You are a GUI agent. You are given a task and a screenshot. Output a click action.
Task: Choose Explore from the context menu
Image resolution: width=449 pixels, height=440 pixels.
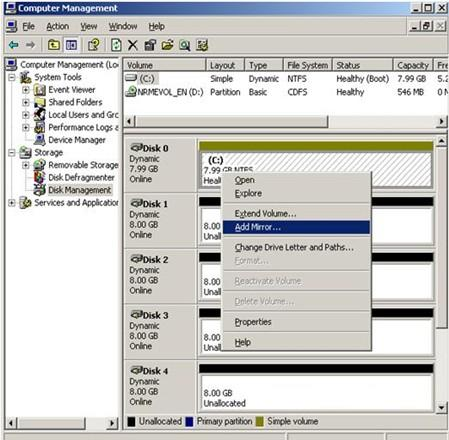296,193
